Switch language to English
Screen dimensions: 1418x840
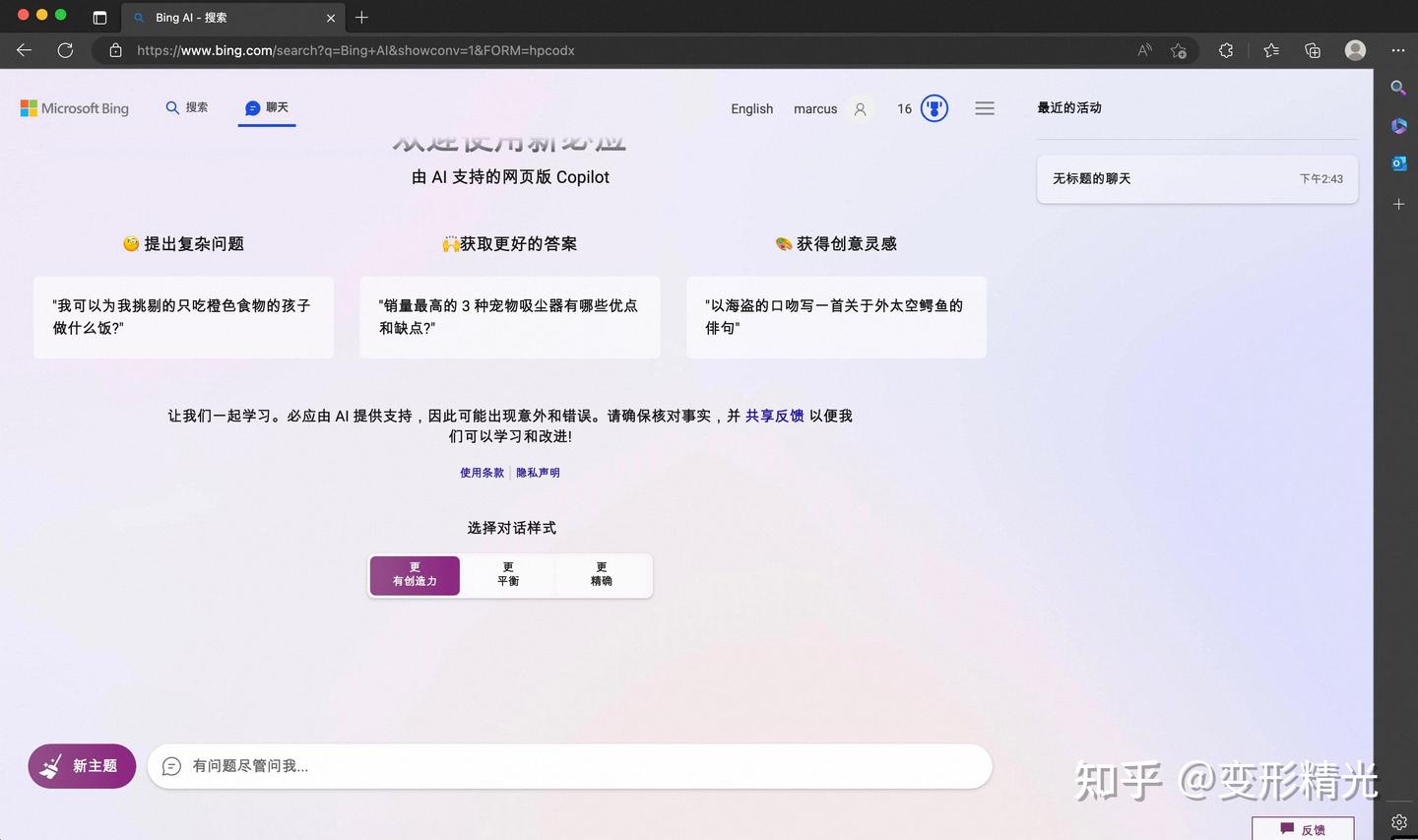tap(751, 108)
